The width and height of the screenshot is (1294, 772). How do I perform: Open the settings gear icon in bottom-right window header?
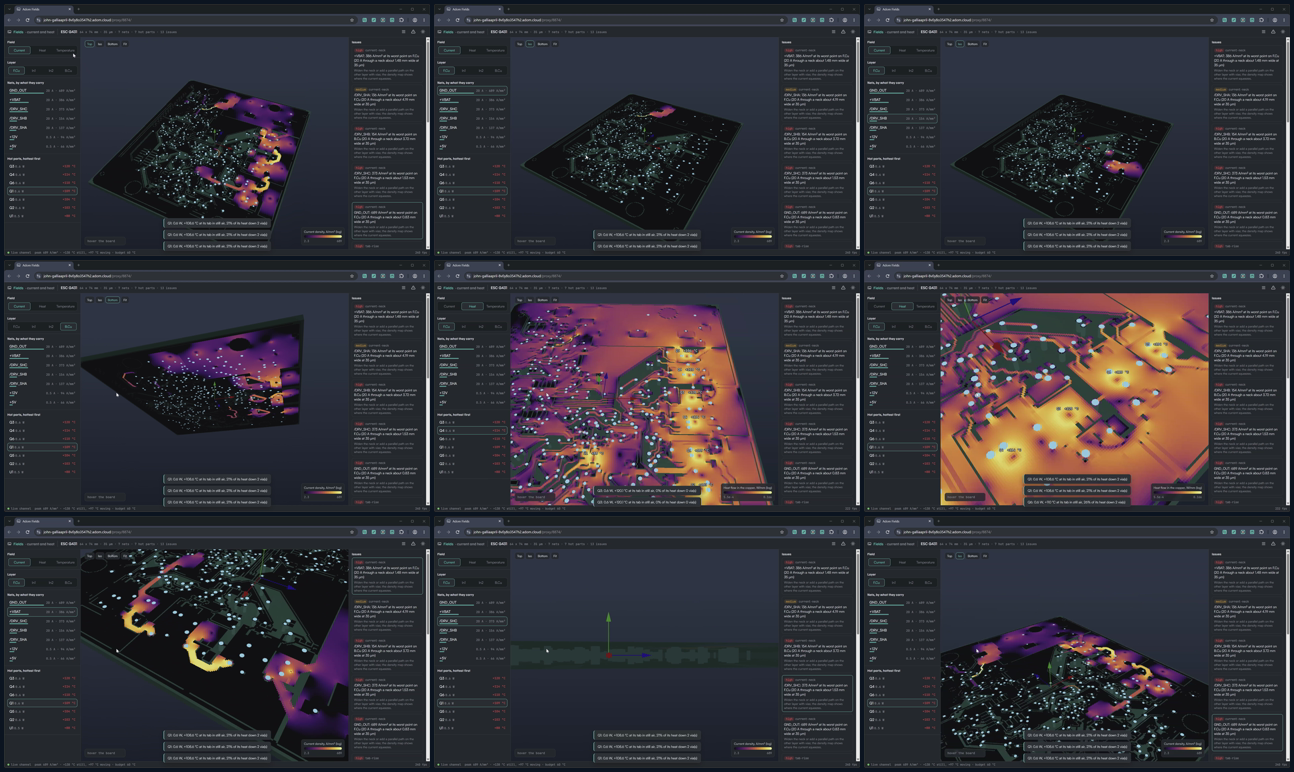click(1284, 544)
